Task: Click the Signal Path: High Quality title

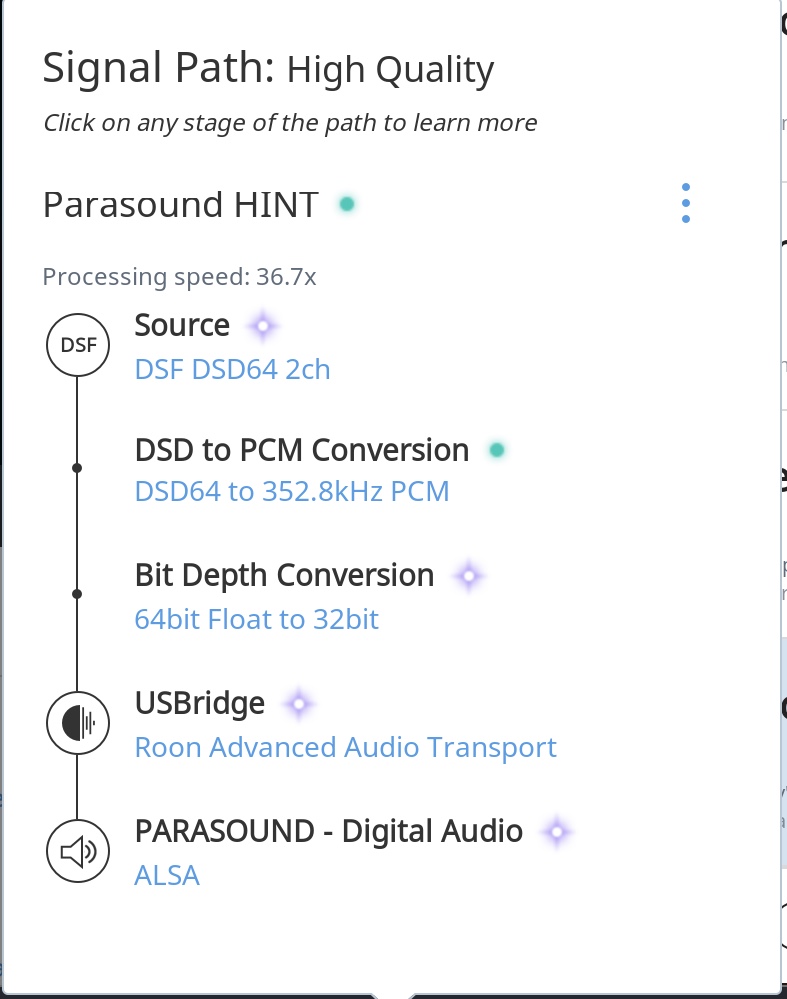Action: (x=268, y=68)
